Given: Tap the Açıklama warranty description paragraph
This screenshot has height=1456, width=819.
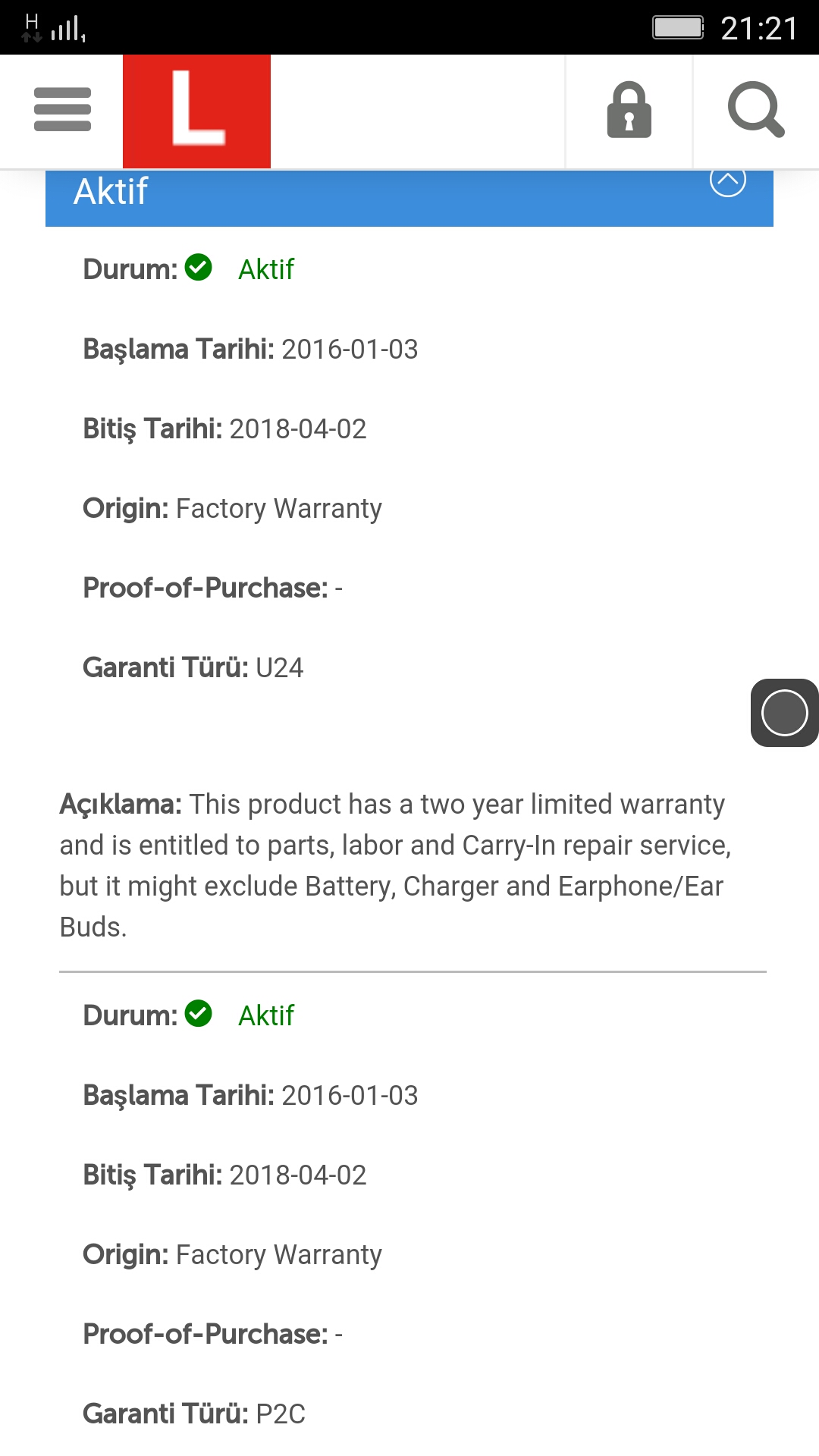Looking at the screenshot, I should click(x=396, y=865).
